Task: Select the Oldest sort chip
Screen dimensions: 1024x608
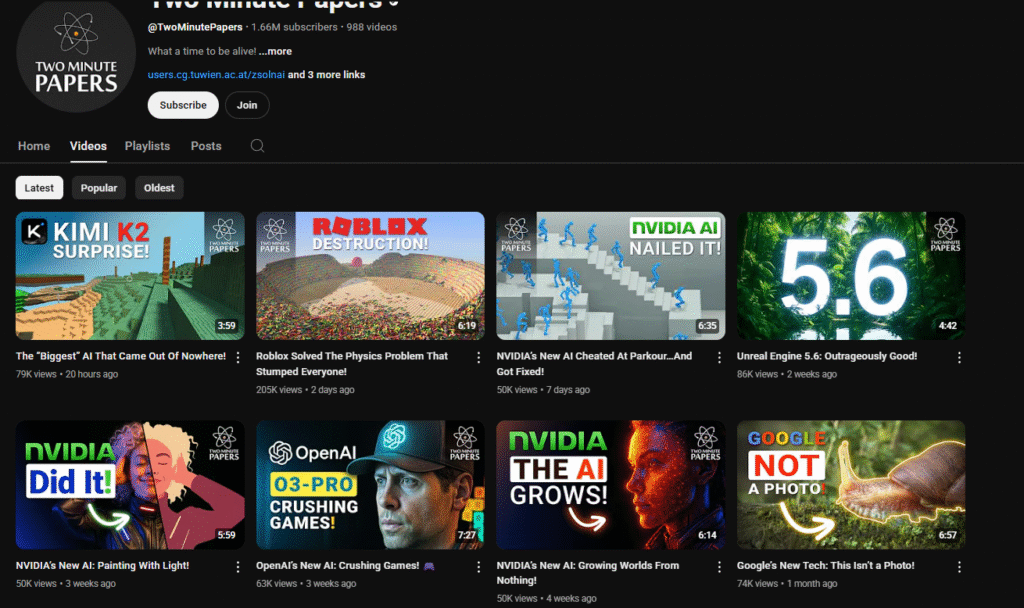Action: click(159, 188)
